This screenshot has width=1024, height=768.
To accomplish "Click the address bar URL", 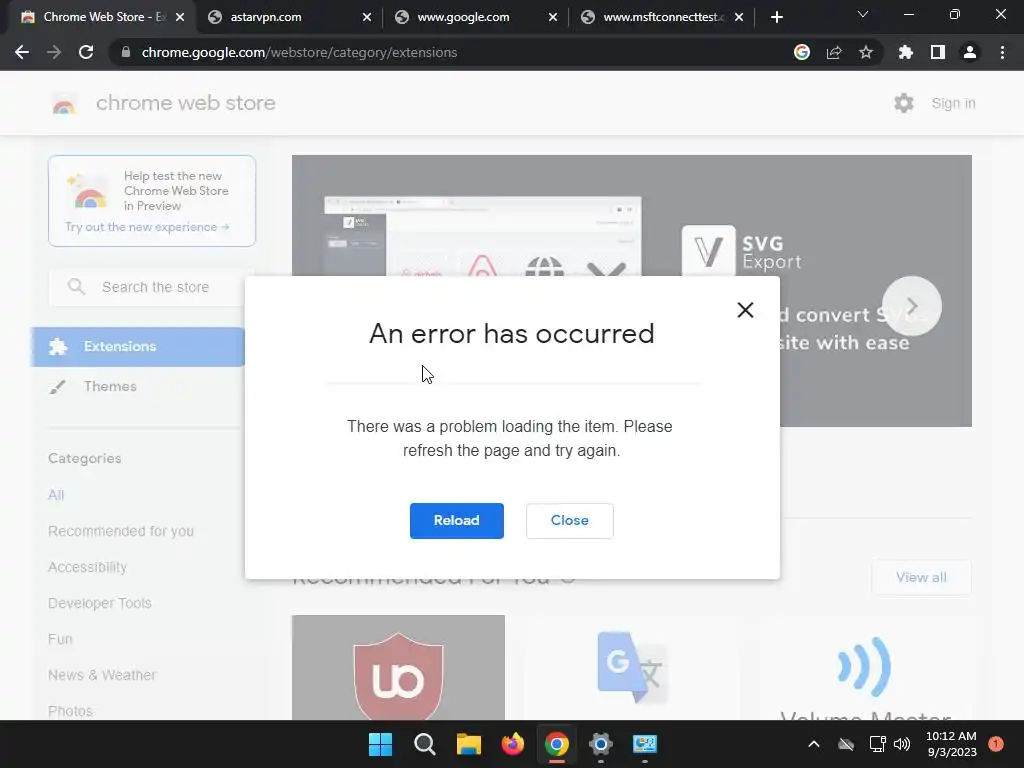I will pyautogui.click(x=299, y=52).
